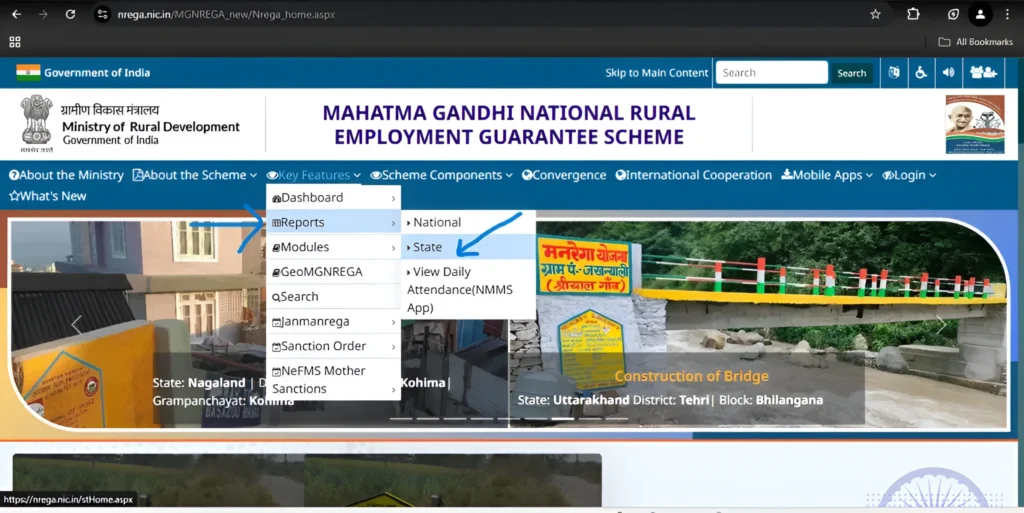Click the Skip to Main Content link
This screenshot has width=1024, height=513.
[656, 73]
